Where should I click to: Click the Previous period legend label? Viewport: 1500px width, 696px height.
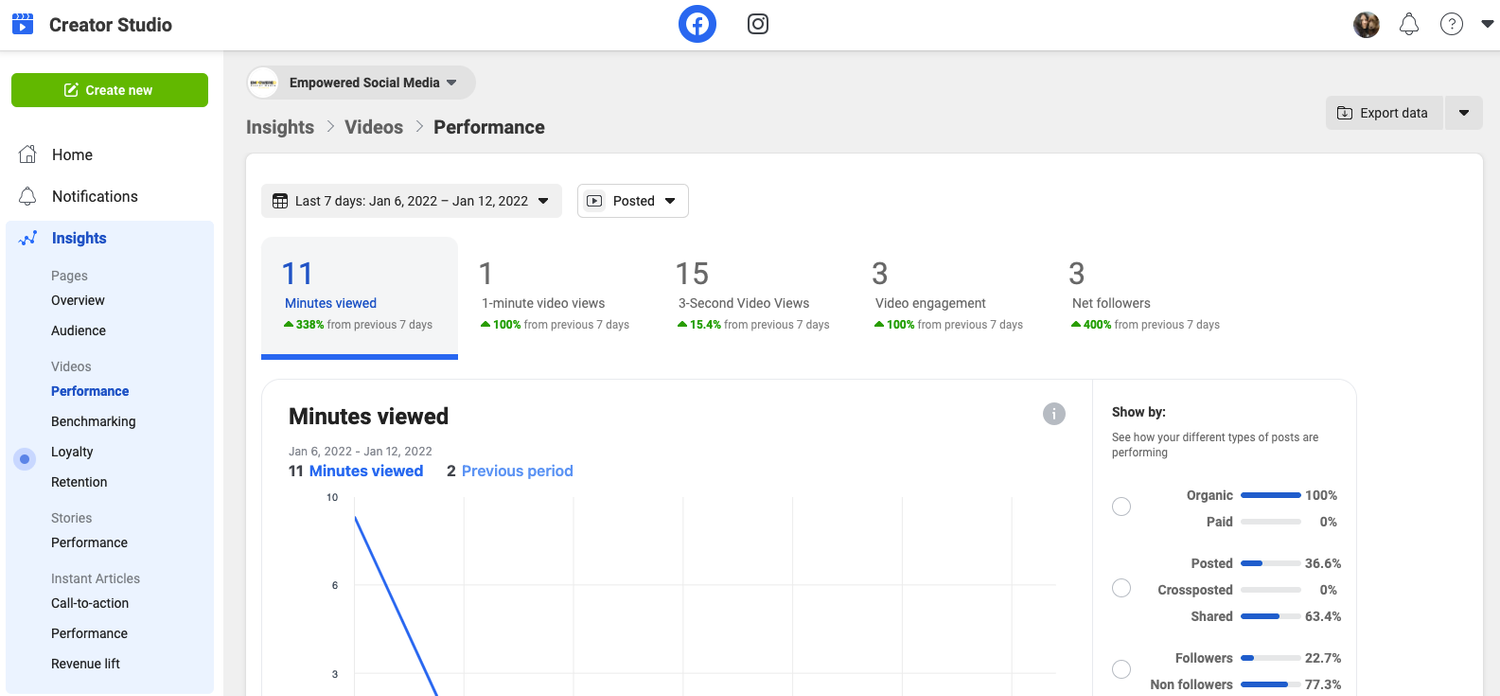(517, 471)
